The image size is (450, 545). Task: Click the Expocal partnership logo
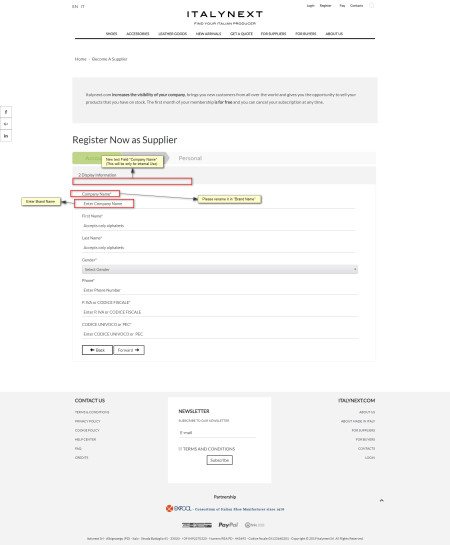pyautogui.click(x=179, y=509)
